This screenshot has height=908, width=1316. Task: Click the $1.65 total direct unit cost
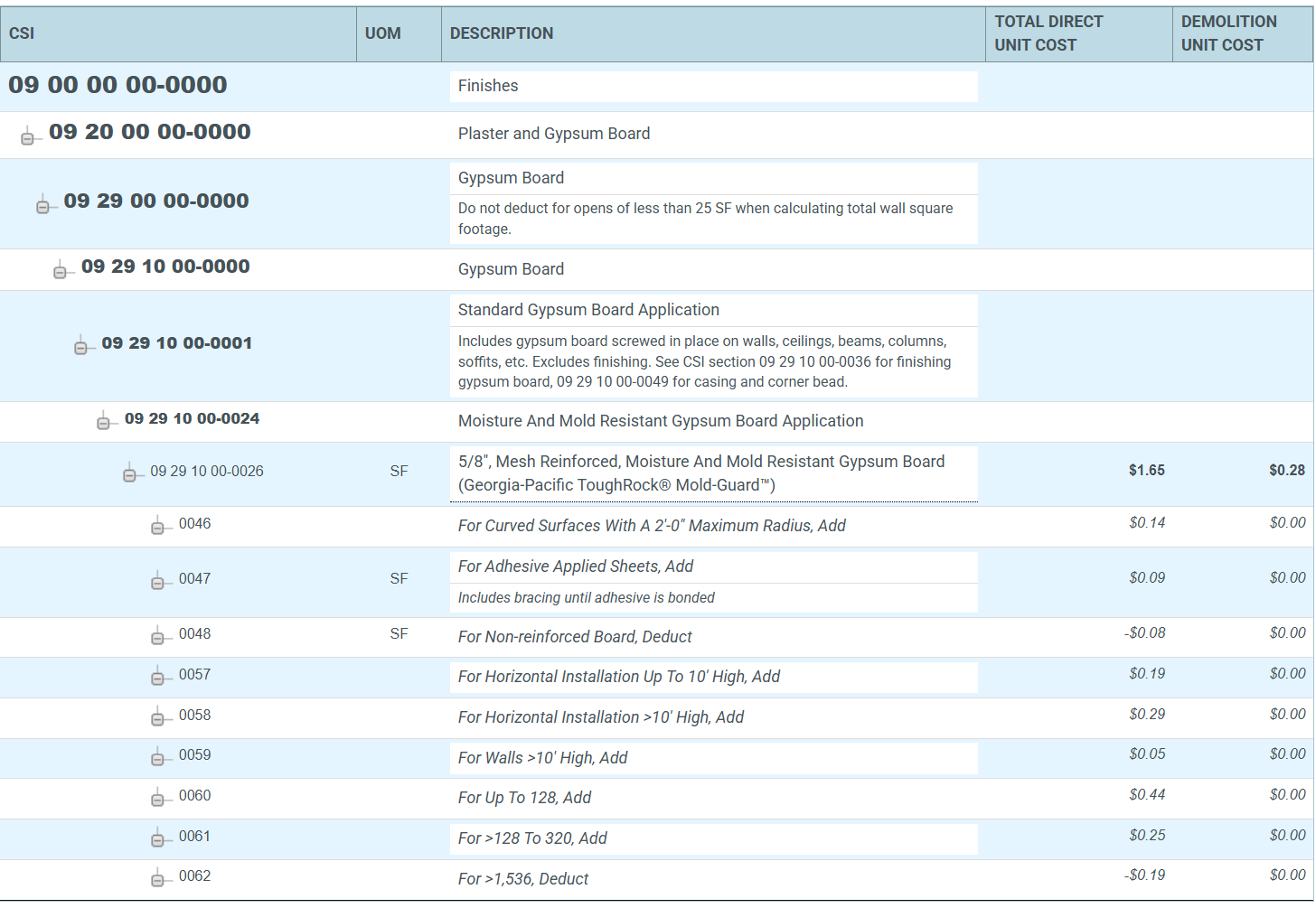click(1147, 470)
